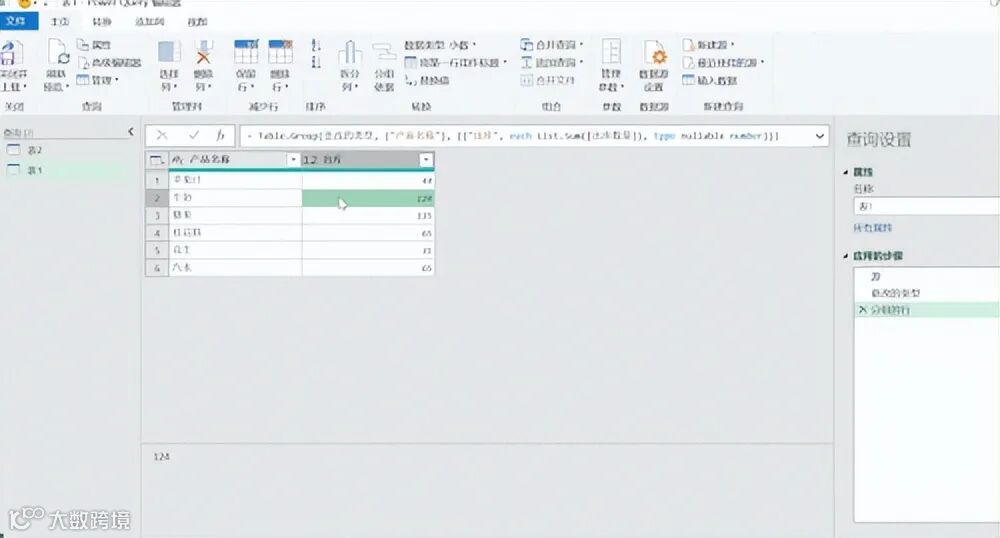The height and width of the screenshot is (538, 1000).
Task: Click the first column's data type icon
Action: click(x=178, y=160)
